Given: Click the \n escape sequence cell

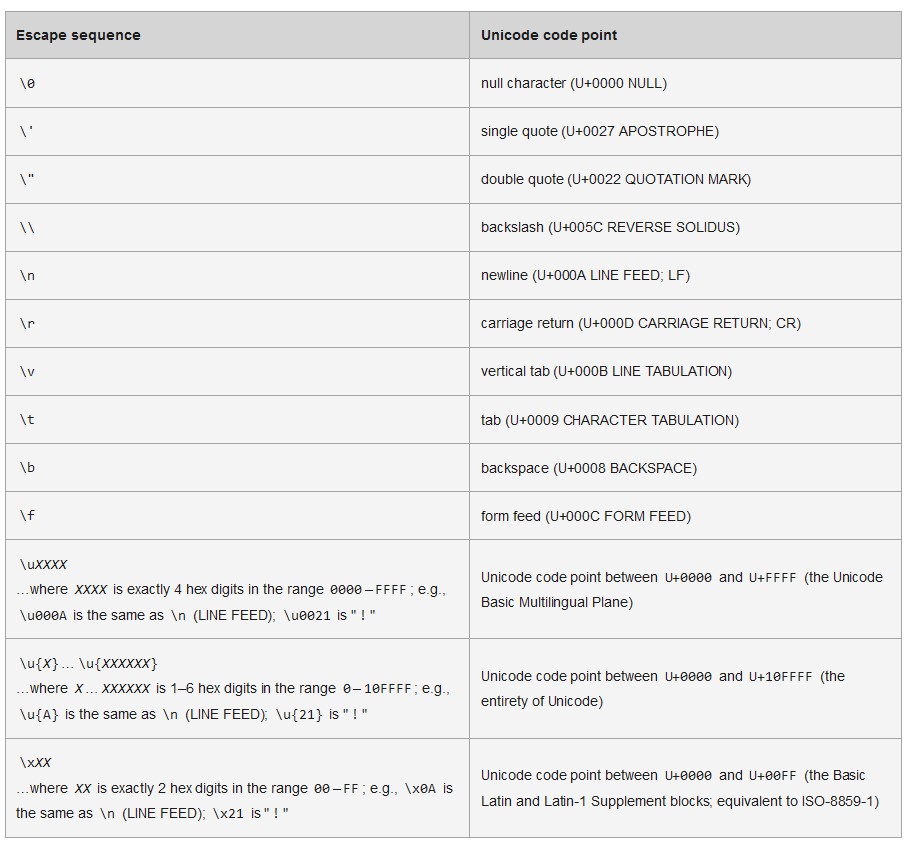Looking at the screenshot, I should tap(27, 276).
